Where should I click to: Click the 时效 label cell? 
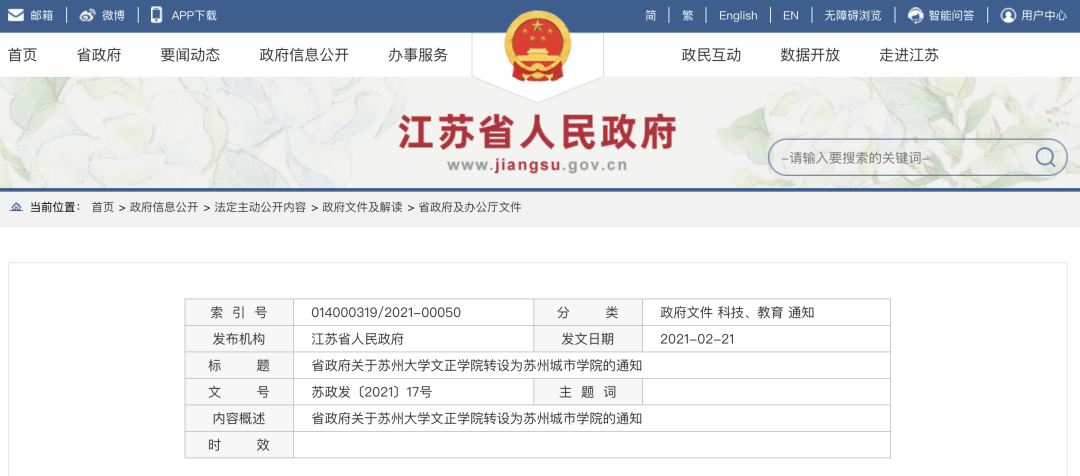pos(239,445)
